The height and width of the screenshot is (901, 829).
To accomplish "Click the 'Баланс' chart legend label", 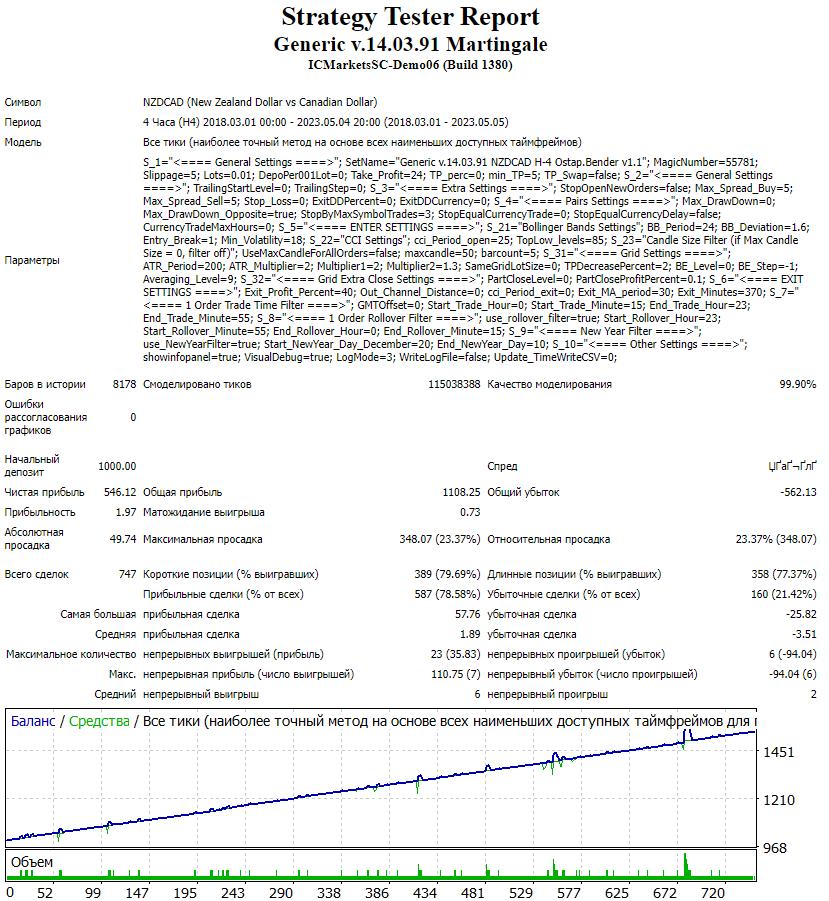I will coord(33,721).
